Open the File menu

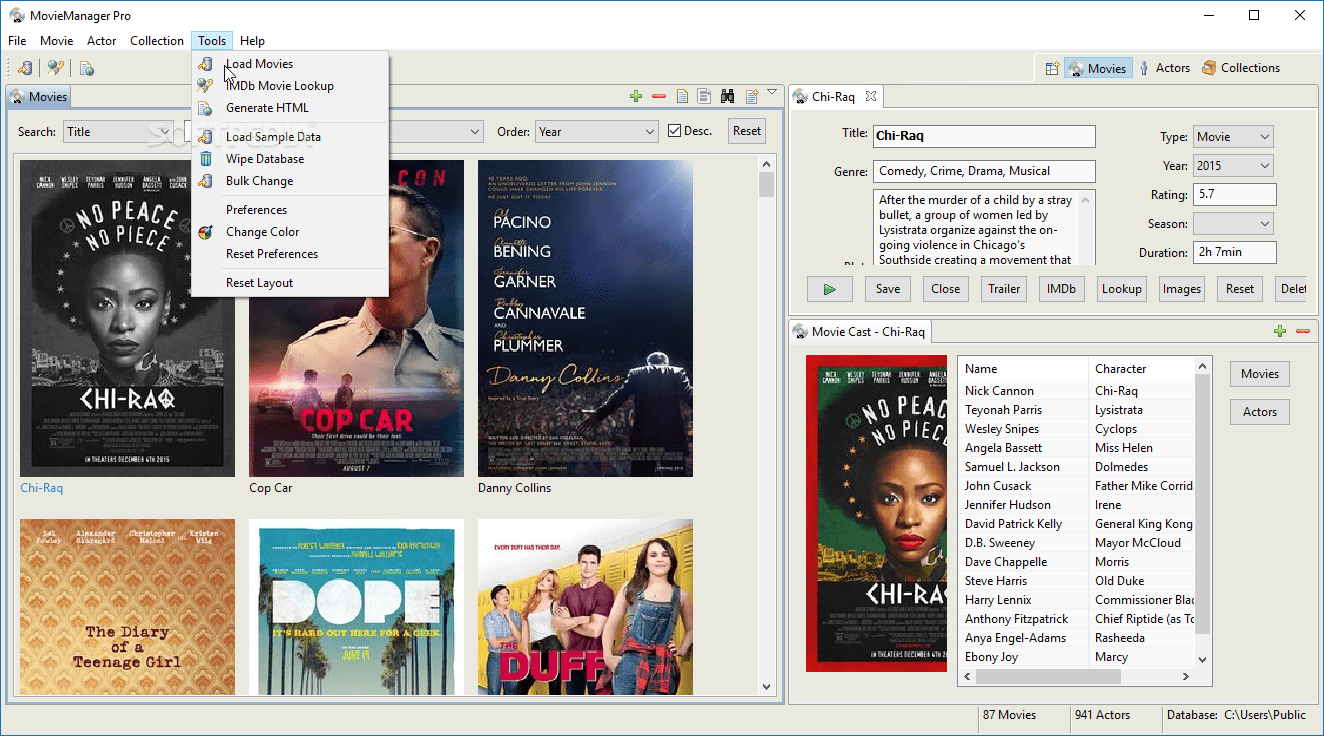(17, 41)
